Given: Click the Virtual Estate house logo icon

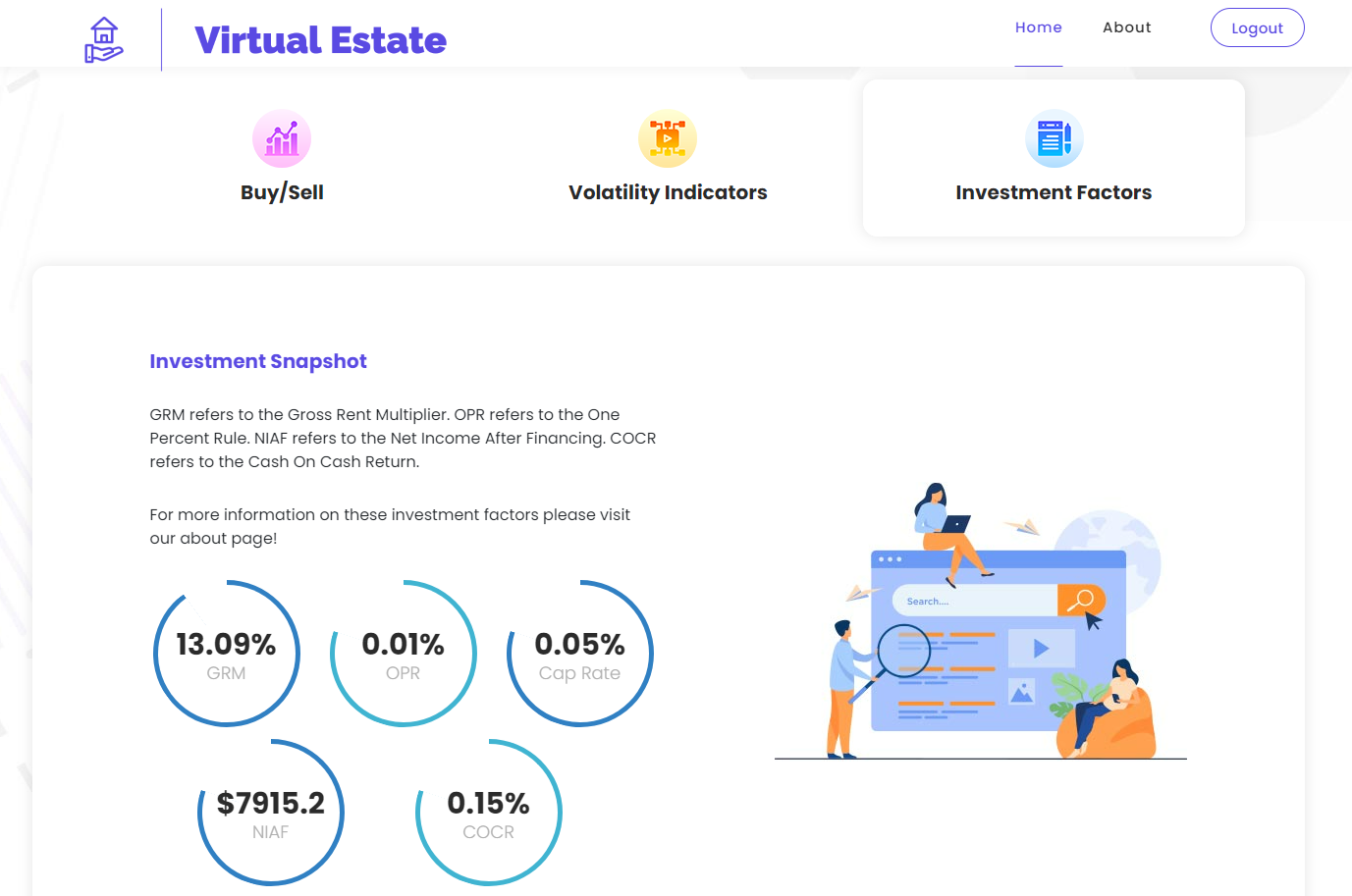Looking at the screenshot, I should [104, 40].
